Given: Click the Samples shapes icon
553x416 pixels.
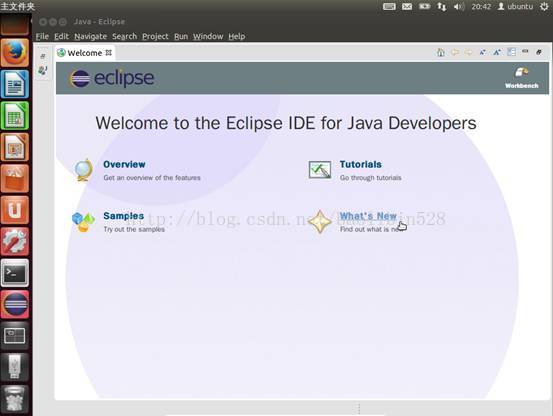Looking at the screenshot, I should click(x=83, y=222).
